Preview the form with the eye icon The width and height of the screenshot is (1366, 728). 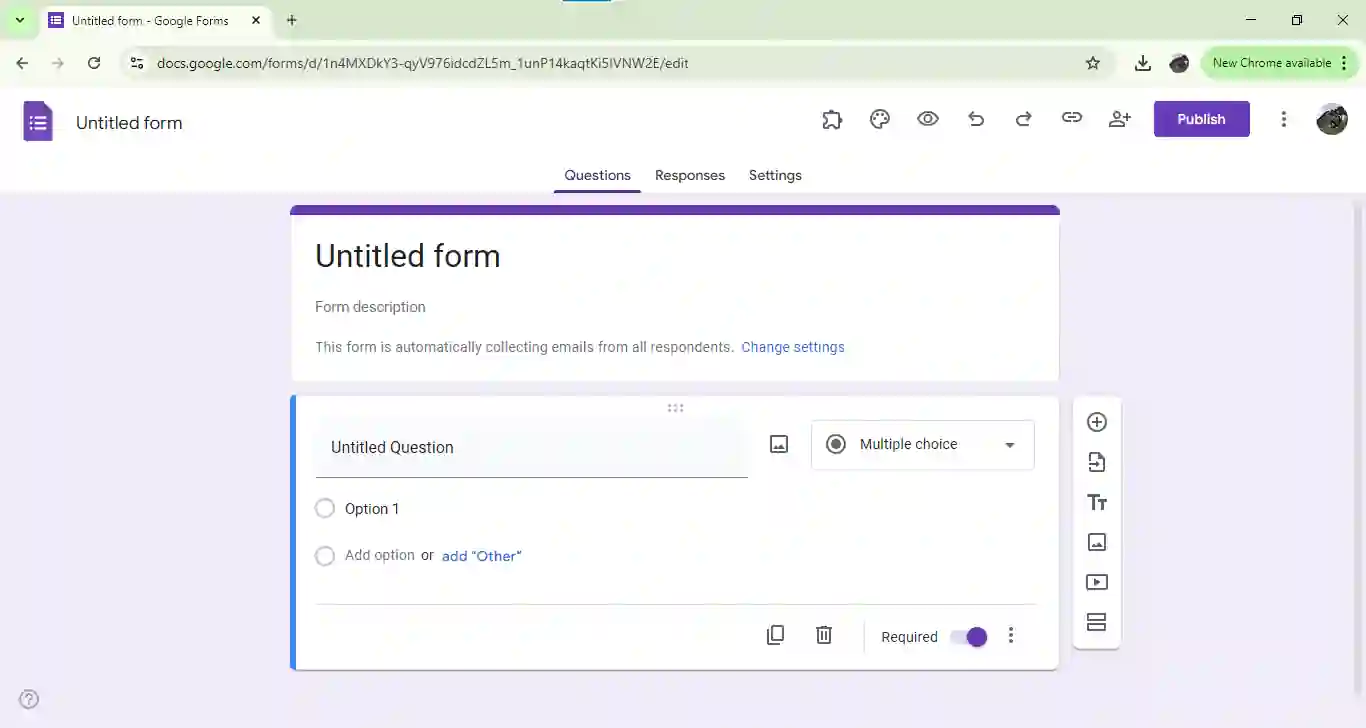coord(928,118)
